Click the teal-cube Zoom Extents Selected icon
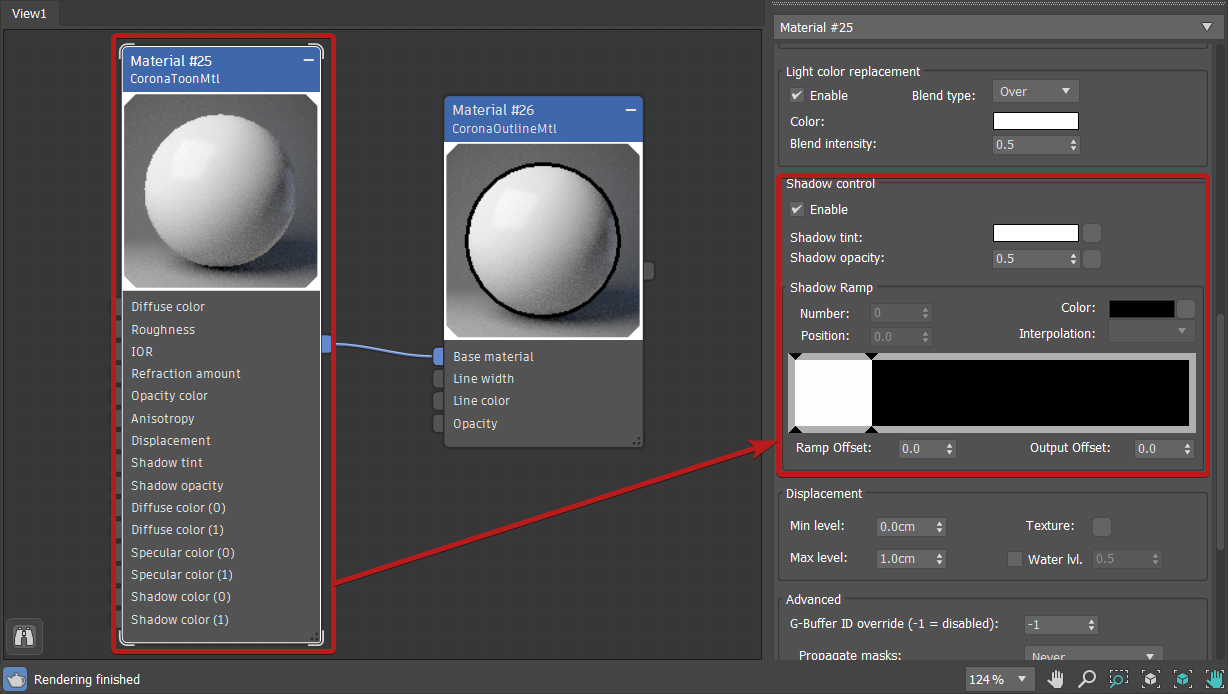 click(x=1183, y=679)
